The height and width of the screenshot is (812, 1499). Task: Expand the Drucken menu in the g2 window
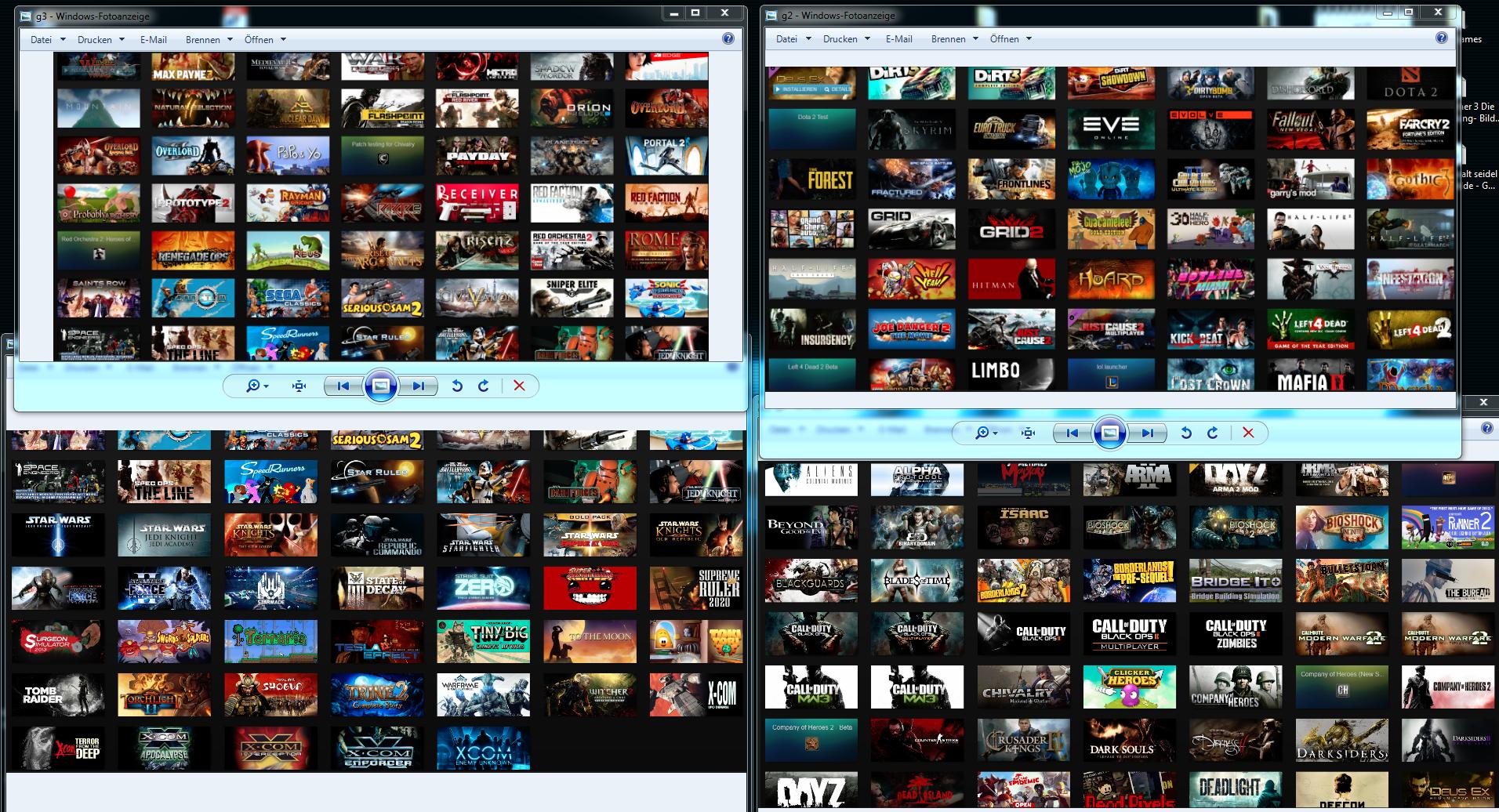[846, 38]
